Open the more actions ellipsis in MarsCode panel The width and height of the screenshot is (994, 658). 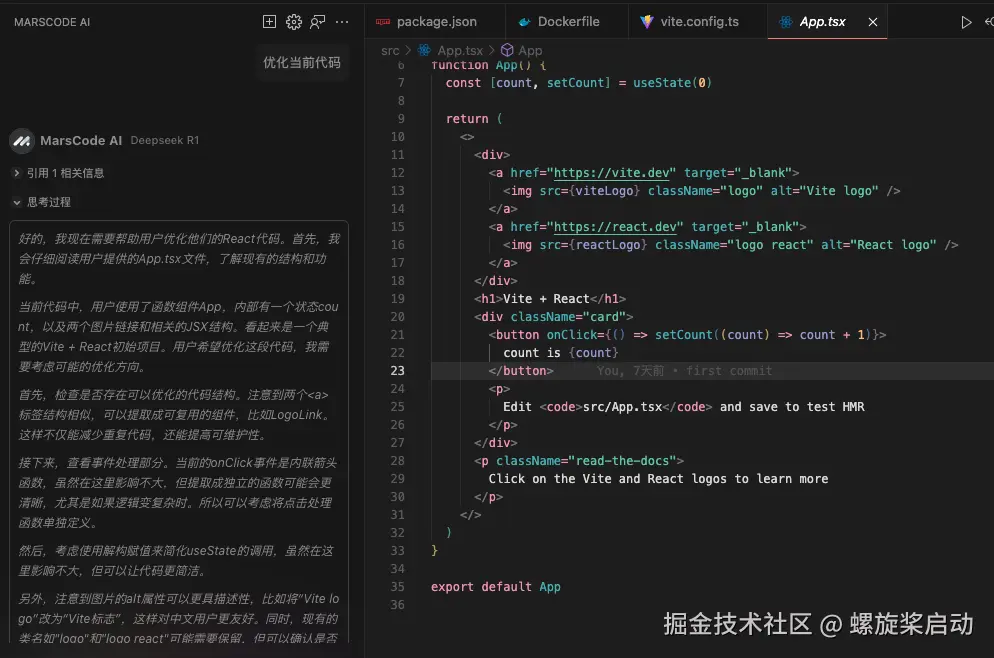click(x=341, y=21)
